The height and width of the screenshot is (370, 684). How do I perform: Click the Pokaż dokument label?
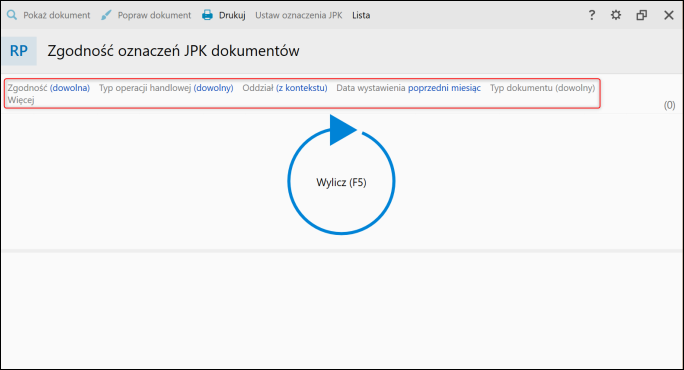point(57,15)
